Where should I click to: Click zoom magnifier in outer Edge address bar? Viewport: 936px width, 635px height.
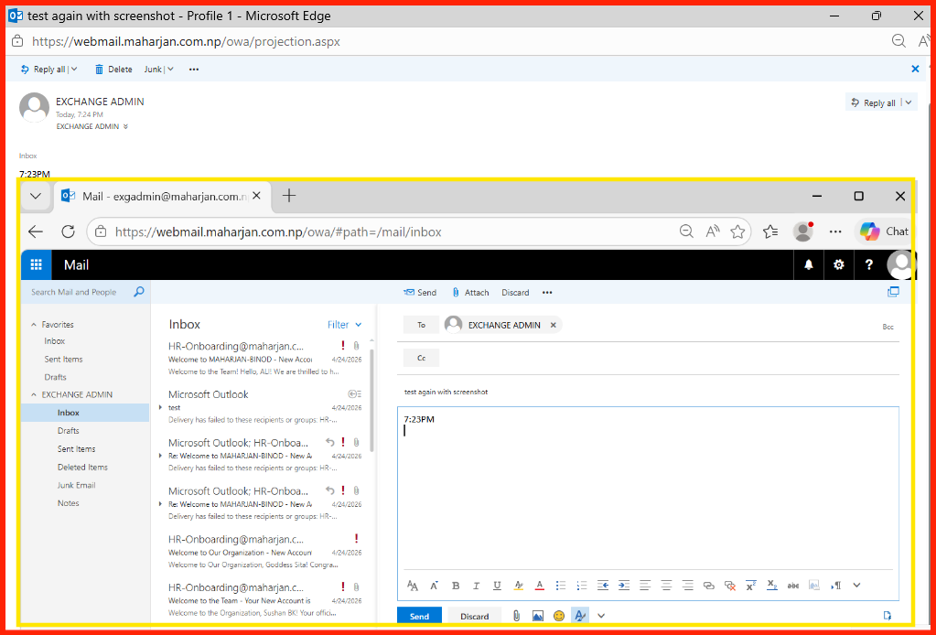coord(898,41)
